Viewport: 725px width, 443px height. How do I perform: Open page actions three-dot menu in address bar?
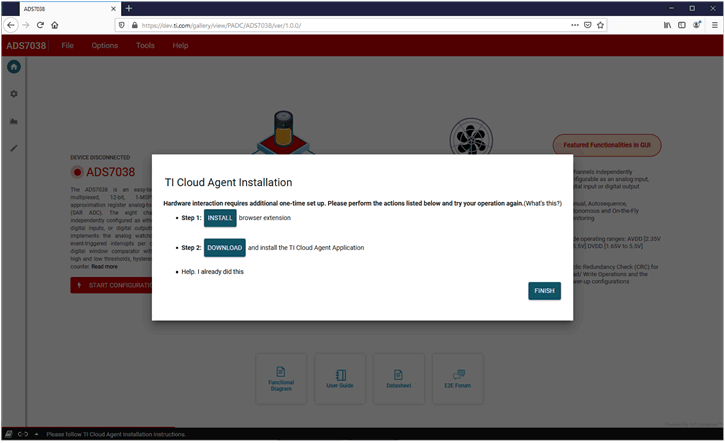pyautogui.click(x=571, y=25)
